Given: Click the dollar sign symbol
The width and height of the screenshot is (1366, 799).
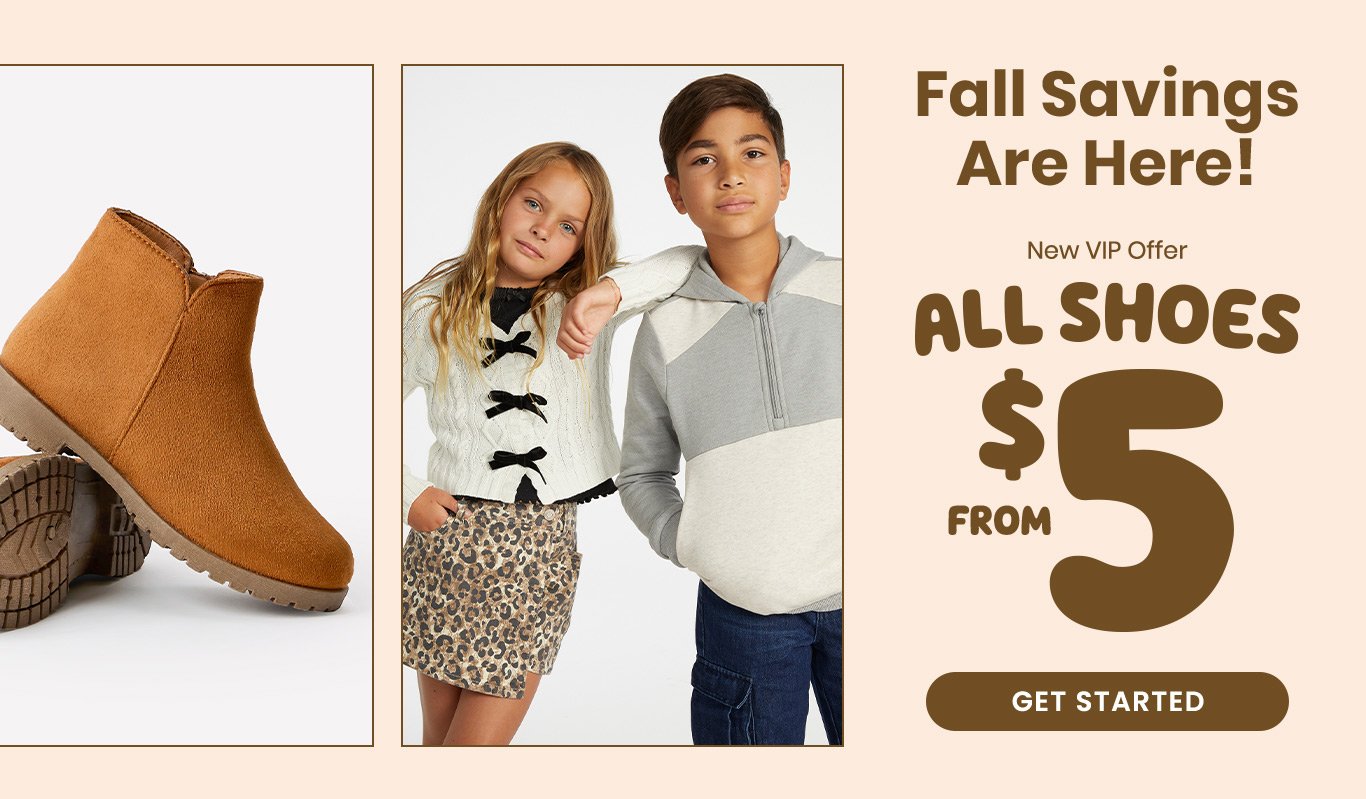Looking at the screenshot, I should (1011, 424).
